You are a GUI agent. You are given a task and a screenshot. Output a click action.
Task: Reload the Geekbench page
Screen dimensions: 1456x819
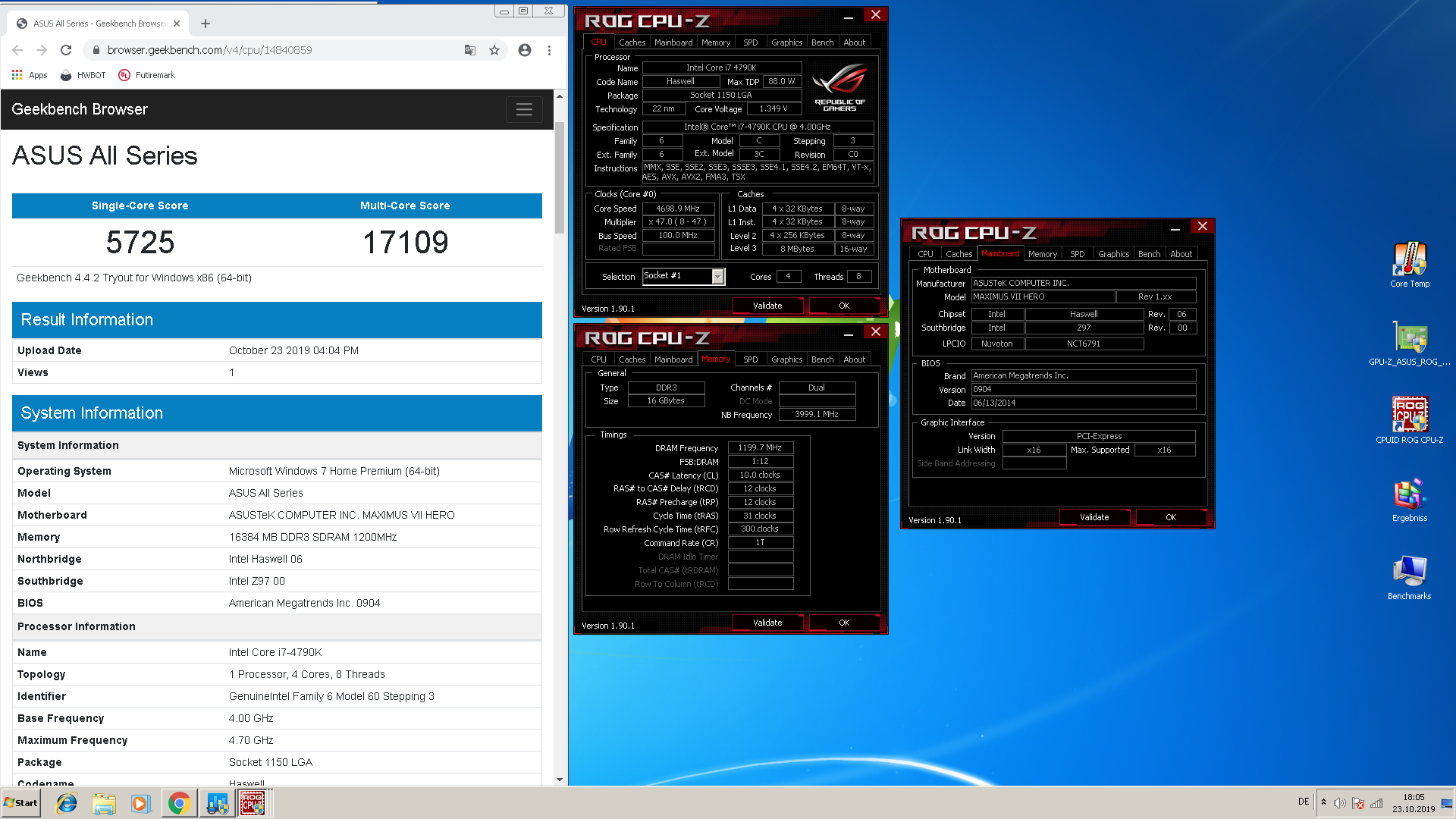[x=66, y=50]
